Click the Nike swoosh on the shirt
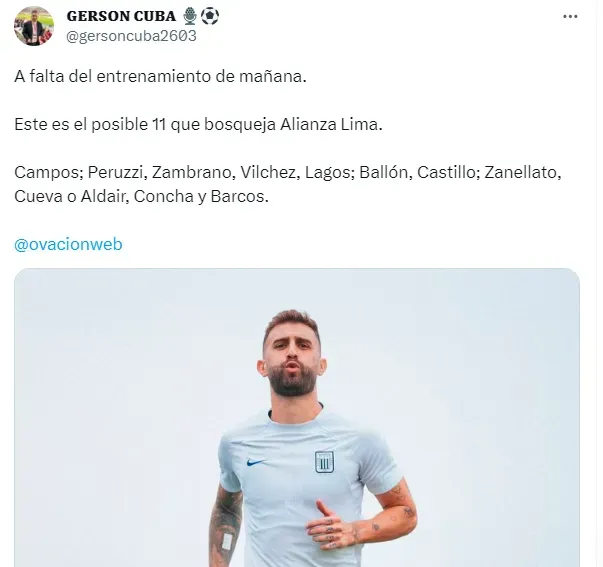The width and height of the screenshot is (603, 567). coord(257,462)
